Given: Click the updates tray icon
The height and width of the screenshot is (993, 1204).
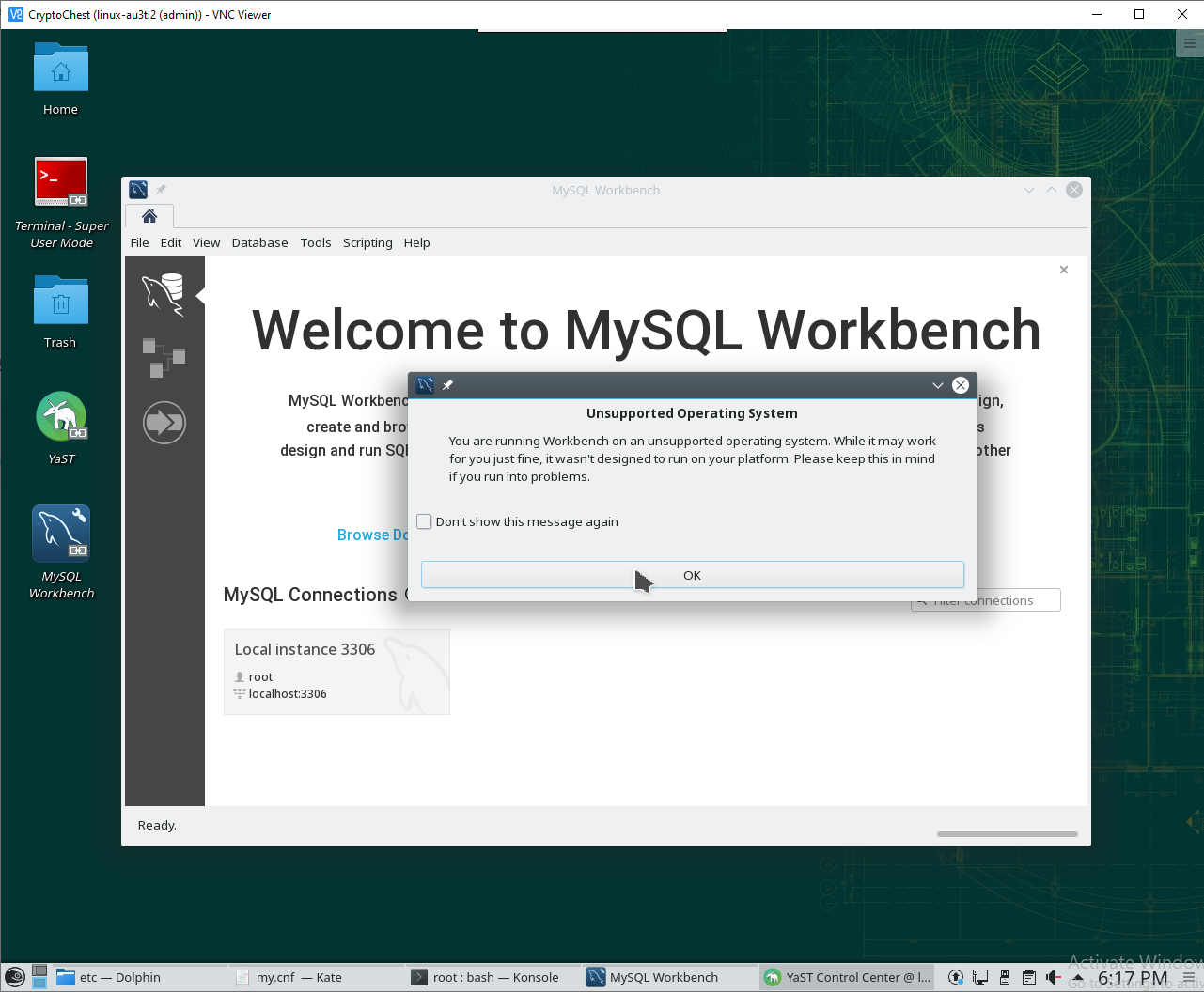Looking at the screenshot, I should [956, 978].
